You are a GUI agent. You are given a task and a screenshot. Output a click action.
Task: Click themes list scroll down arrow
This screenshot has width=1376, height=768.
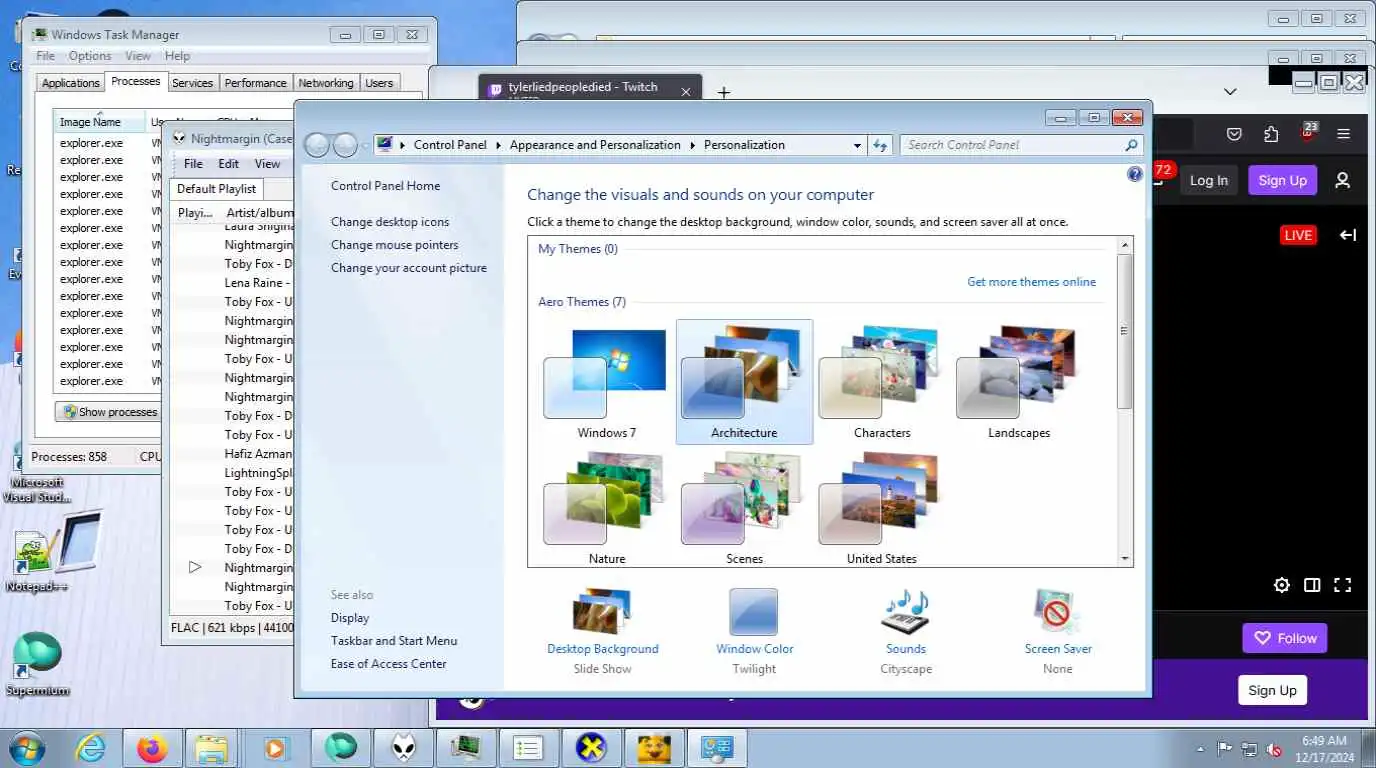coord(1125,559)
